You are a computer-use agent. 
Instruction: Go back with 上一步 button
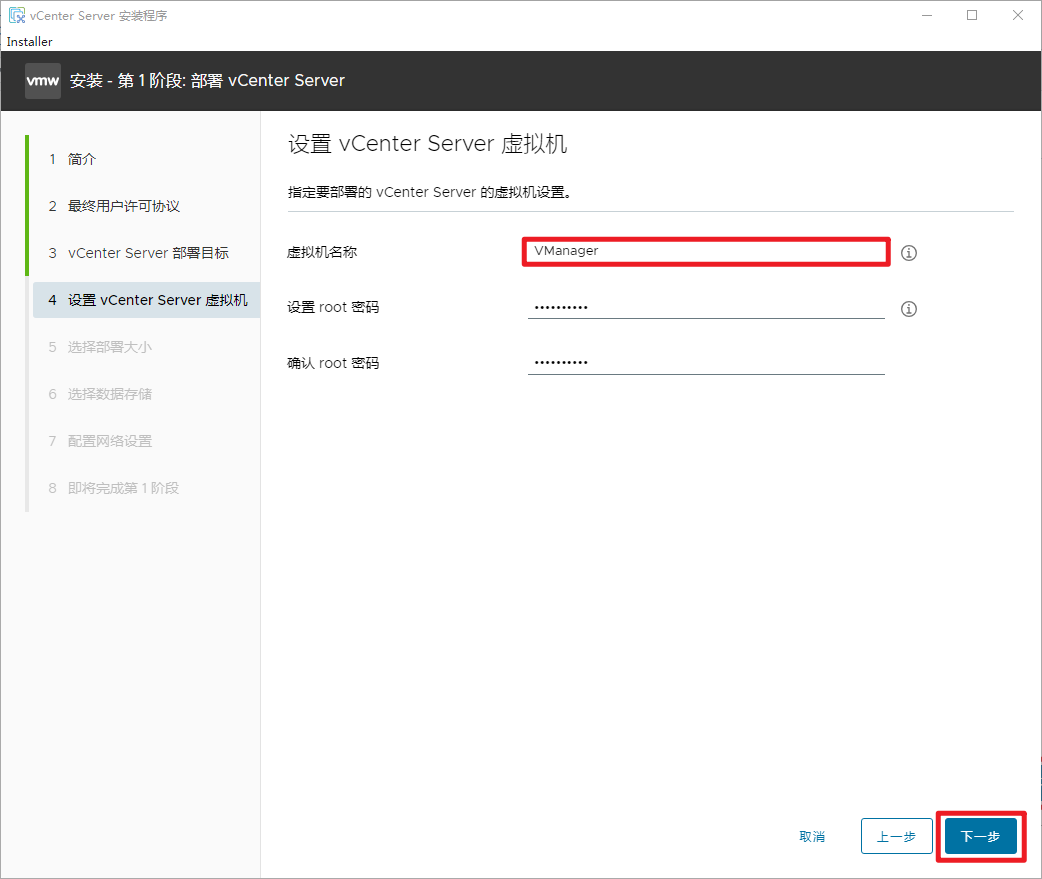(x=896, y=836)
